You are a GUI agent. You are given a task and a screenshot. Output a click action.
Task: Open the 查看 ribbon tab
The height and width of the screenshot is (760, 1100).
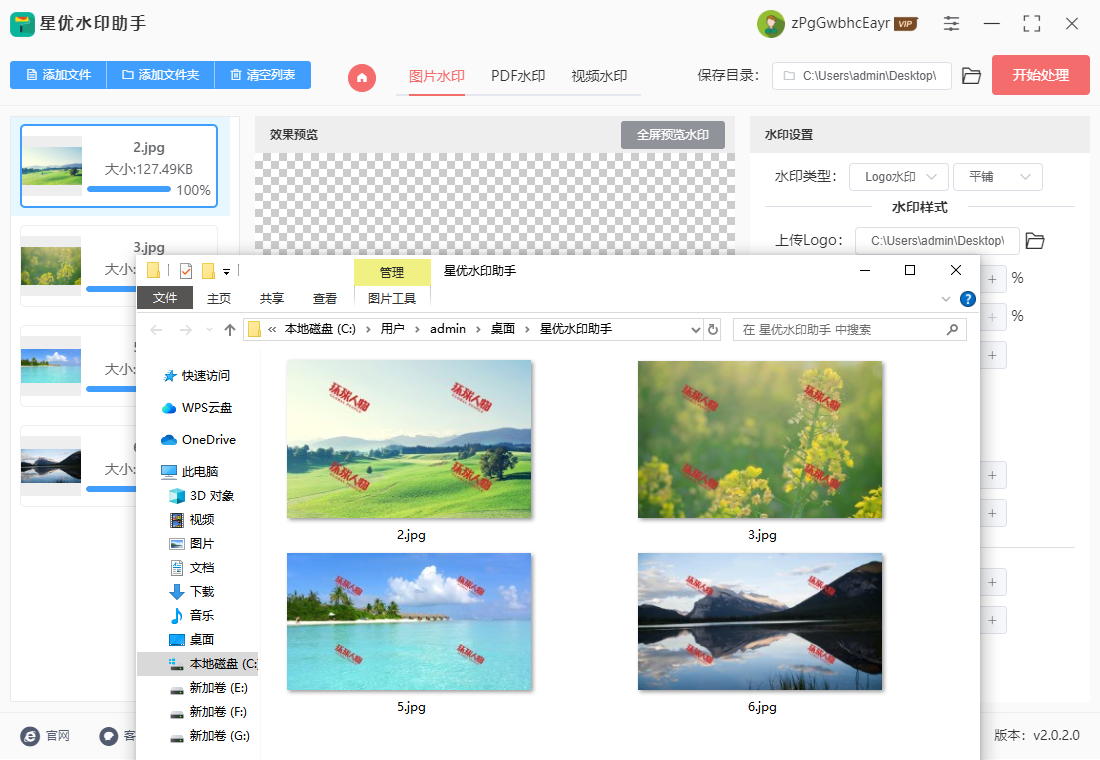click(x=324, y=298)
